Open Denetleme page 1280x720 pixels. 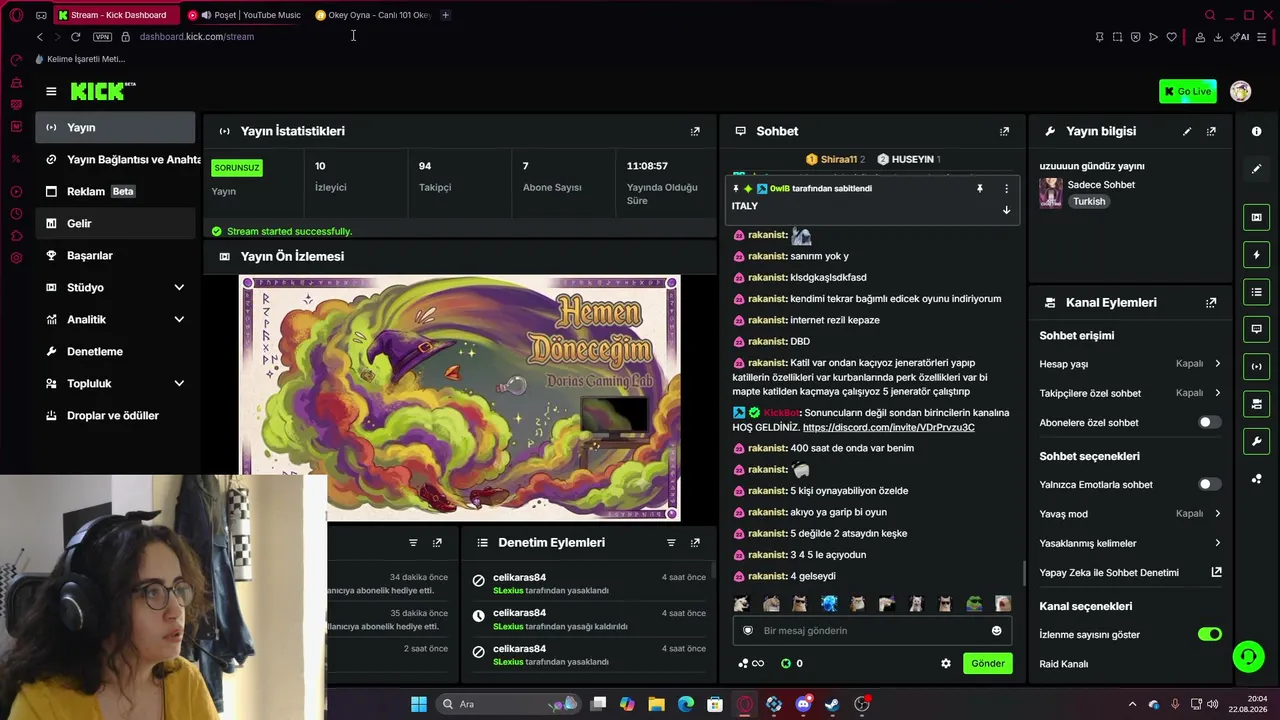click(x=117, y=351)
